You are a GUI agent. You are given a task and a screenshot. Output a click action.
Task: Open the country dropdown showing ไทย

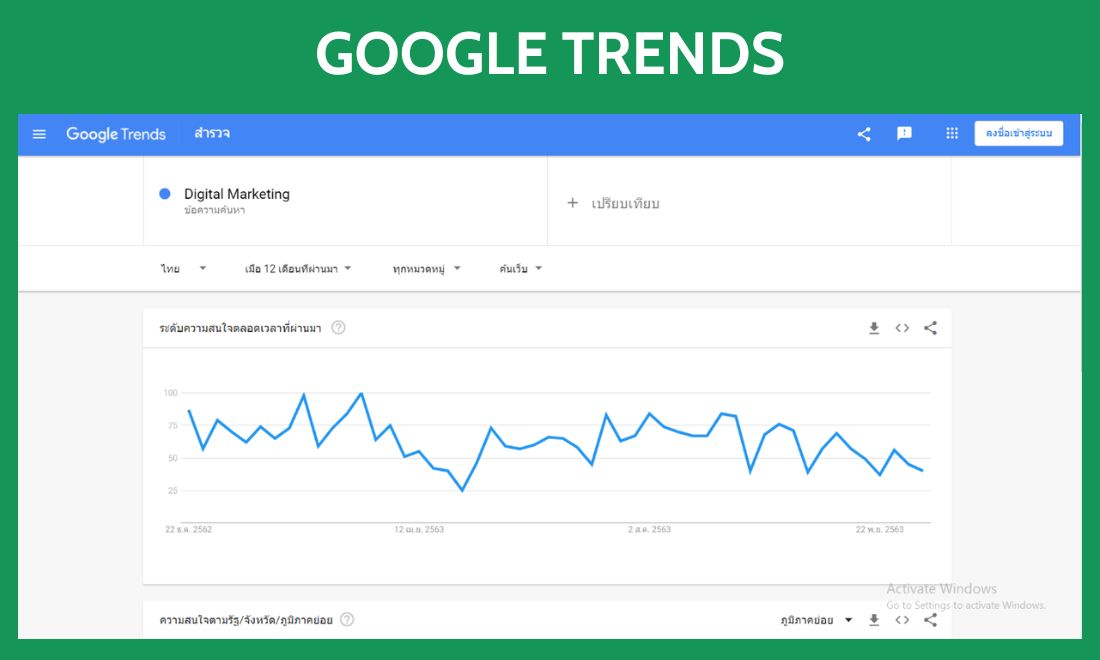pyautogui.click(x=183, y=268)
